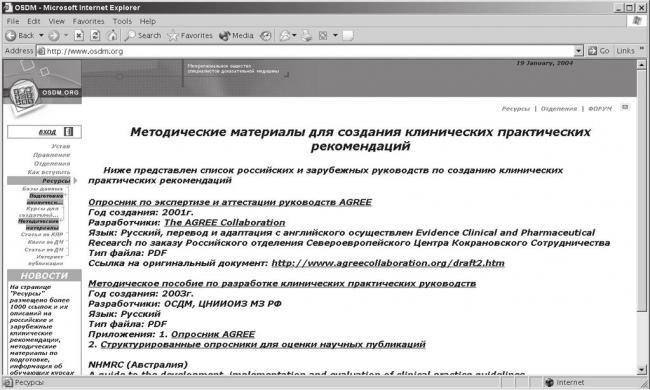Click the НОВОСТИ news header

(44, 276)
